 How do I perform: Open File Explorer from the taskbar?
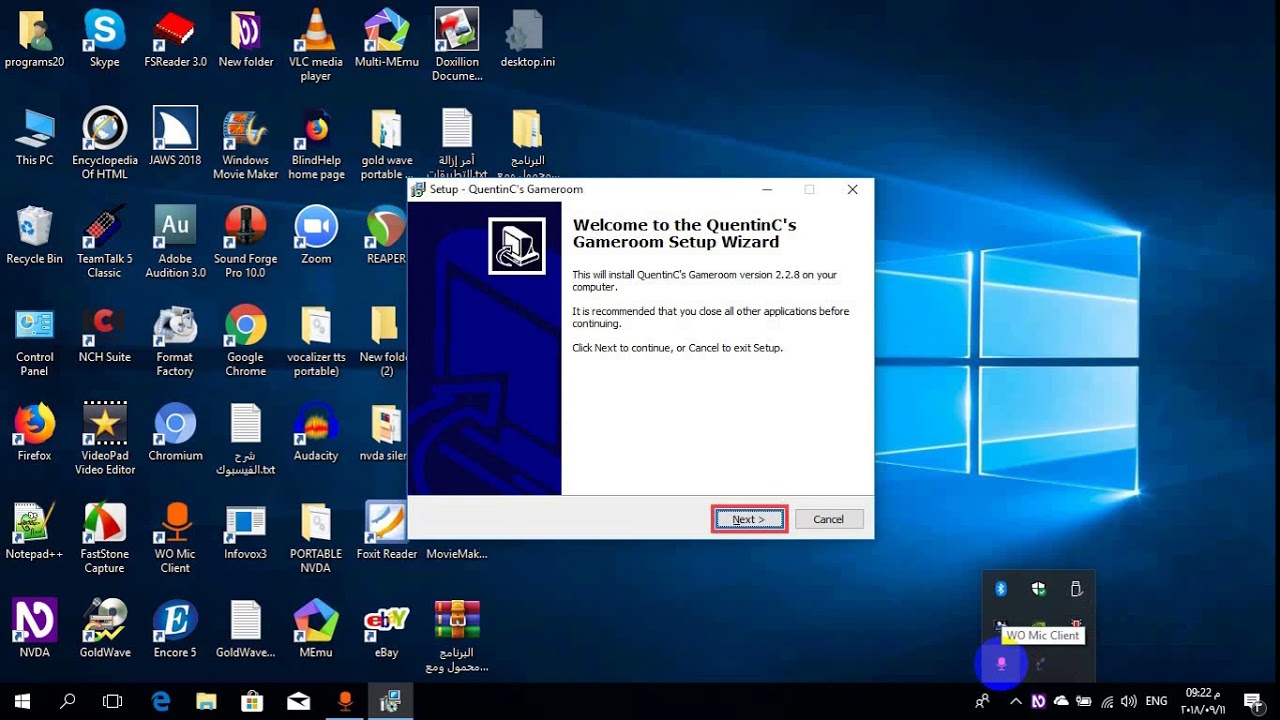[x=207, y=702]
